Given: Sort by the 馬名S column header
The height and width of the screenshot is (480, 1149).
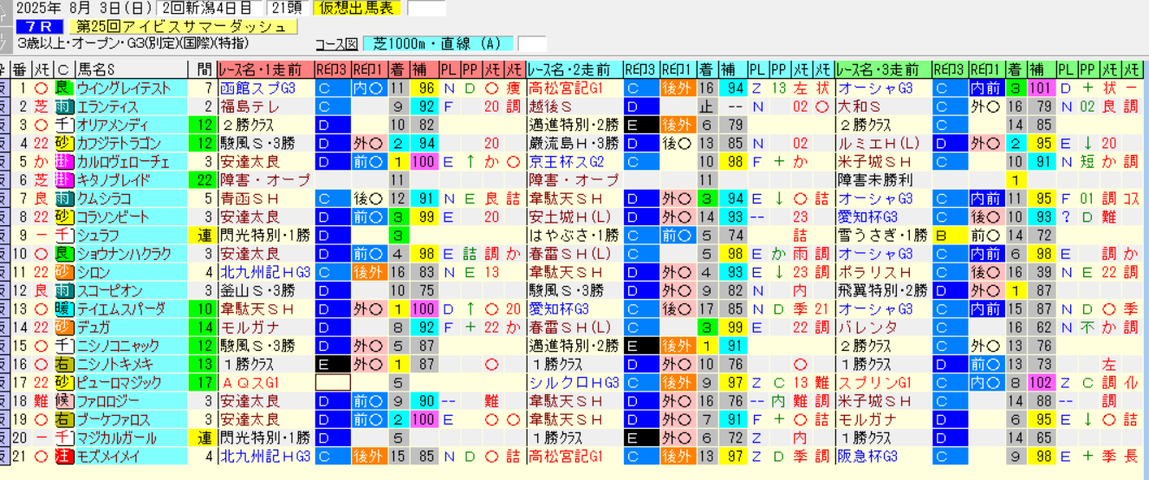Looking at the screenshot, I should click(130, 70).
